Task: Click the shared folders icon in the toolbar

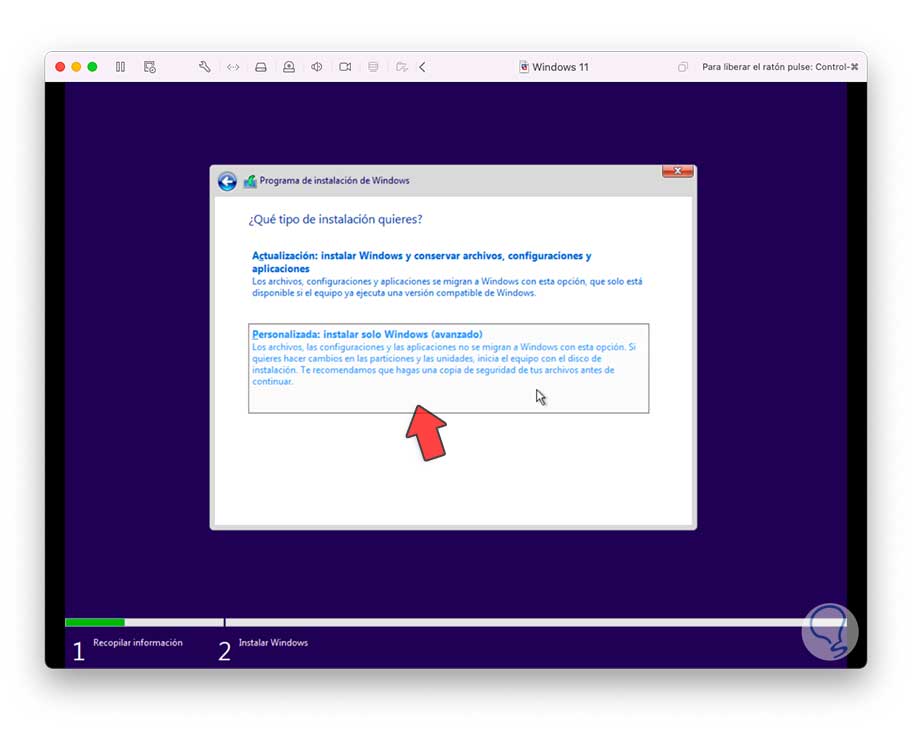Action: (x=401, y=67)
